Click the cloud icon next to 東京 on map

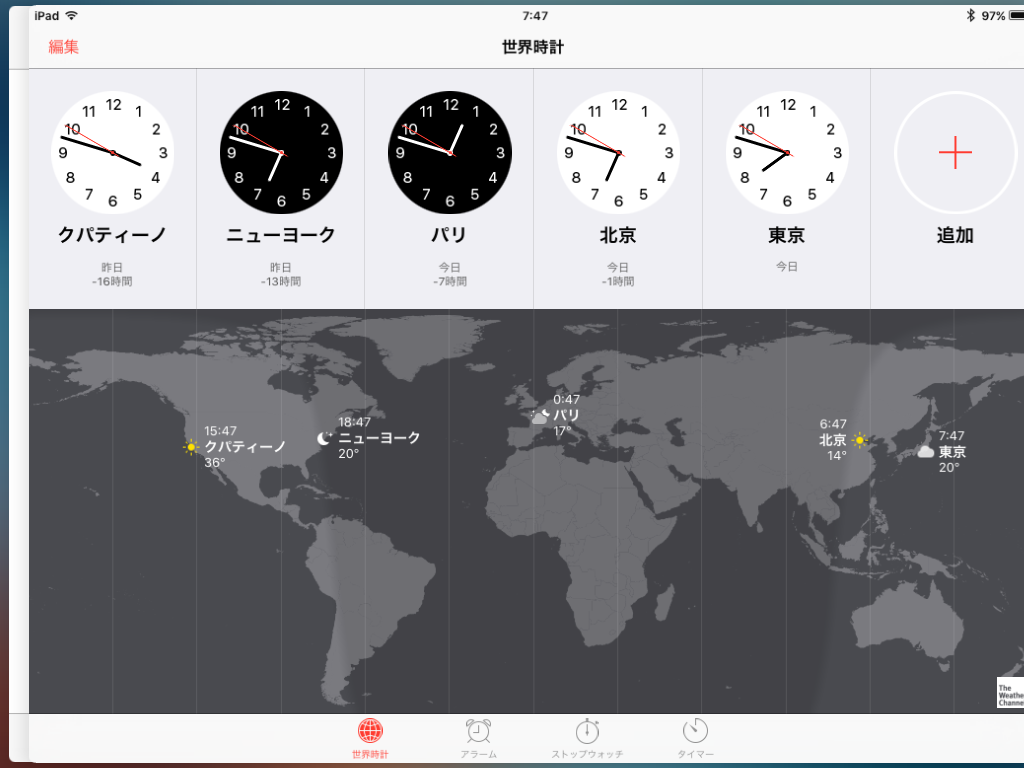click(x=925, y=452)
